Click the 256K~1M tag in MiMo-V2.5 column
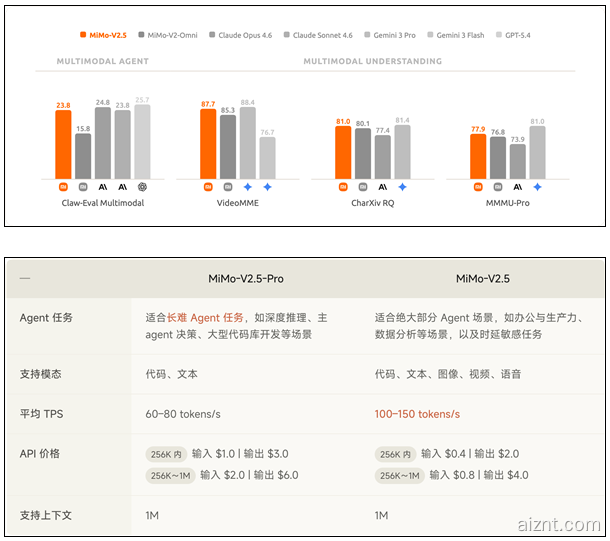The width and height of the screenshot is (610, 541). click(x=400, y=476)
